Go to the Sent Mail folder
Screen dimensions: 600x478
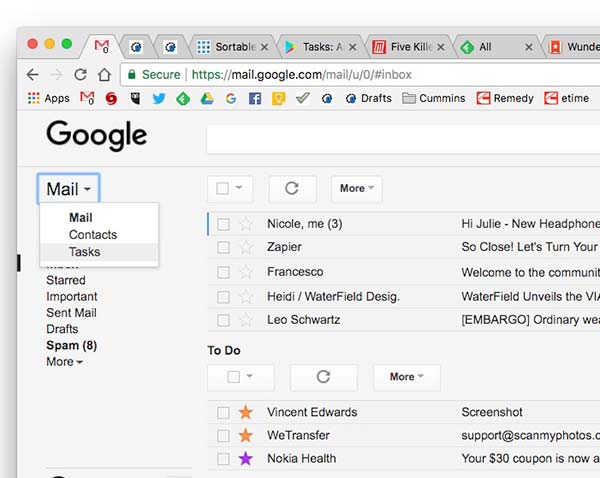71,313
